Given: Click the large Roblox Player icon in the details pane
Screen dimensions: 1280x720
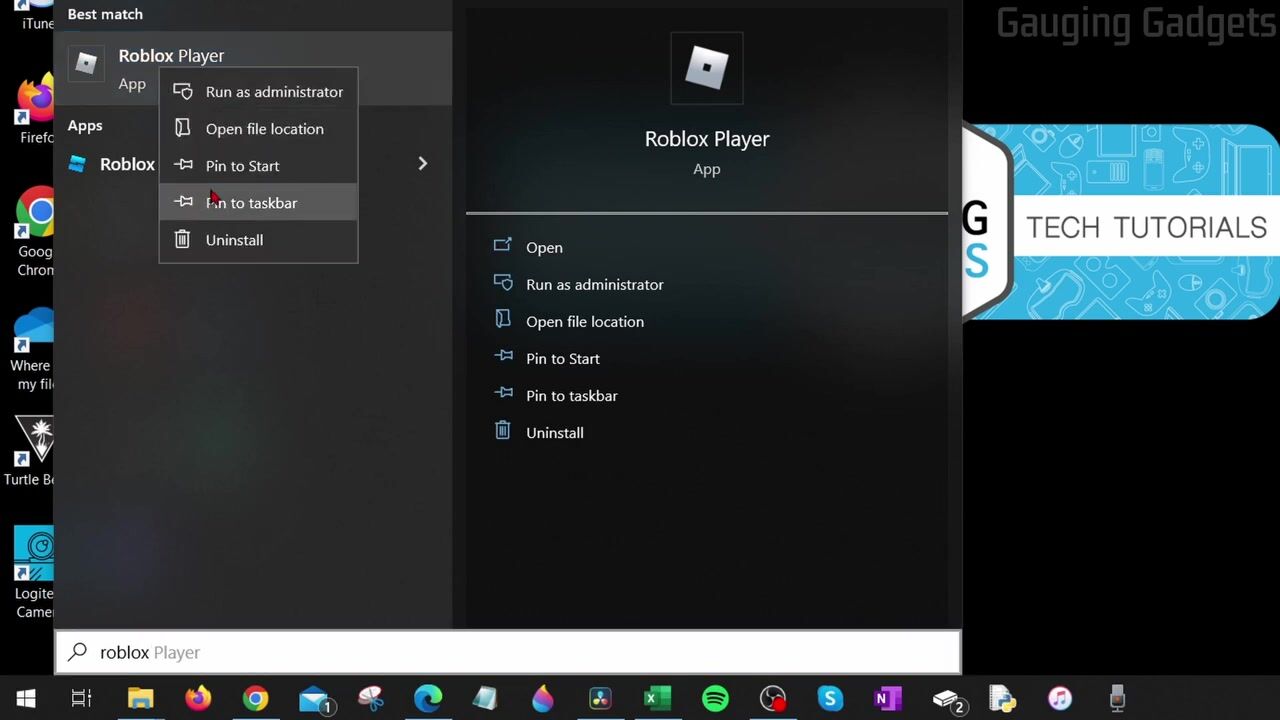Looking at the screenshot, I should (x=707, y=68).
